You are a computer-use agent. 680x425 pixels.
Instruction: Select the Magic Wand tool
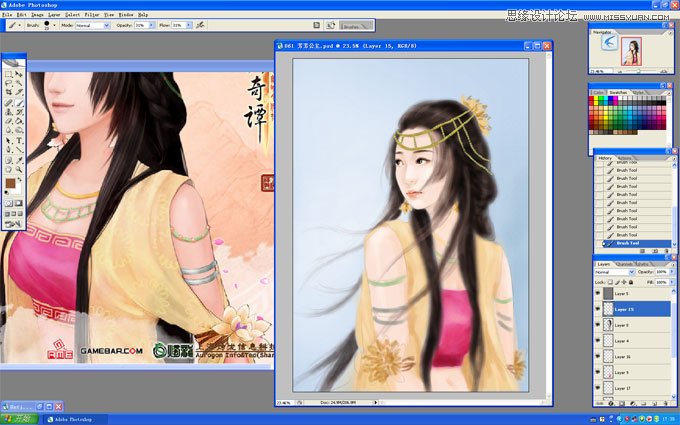[x=19, y=82]
